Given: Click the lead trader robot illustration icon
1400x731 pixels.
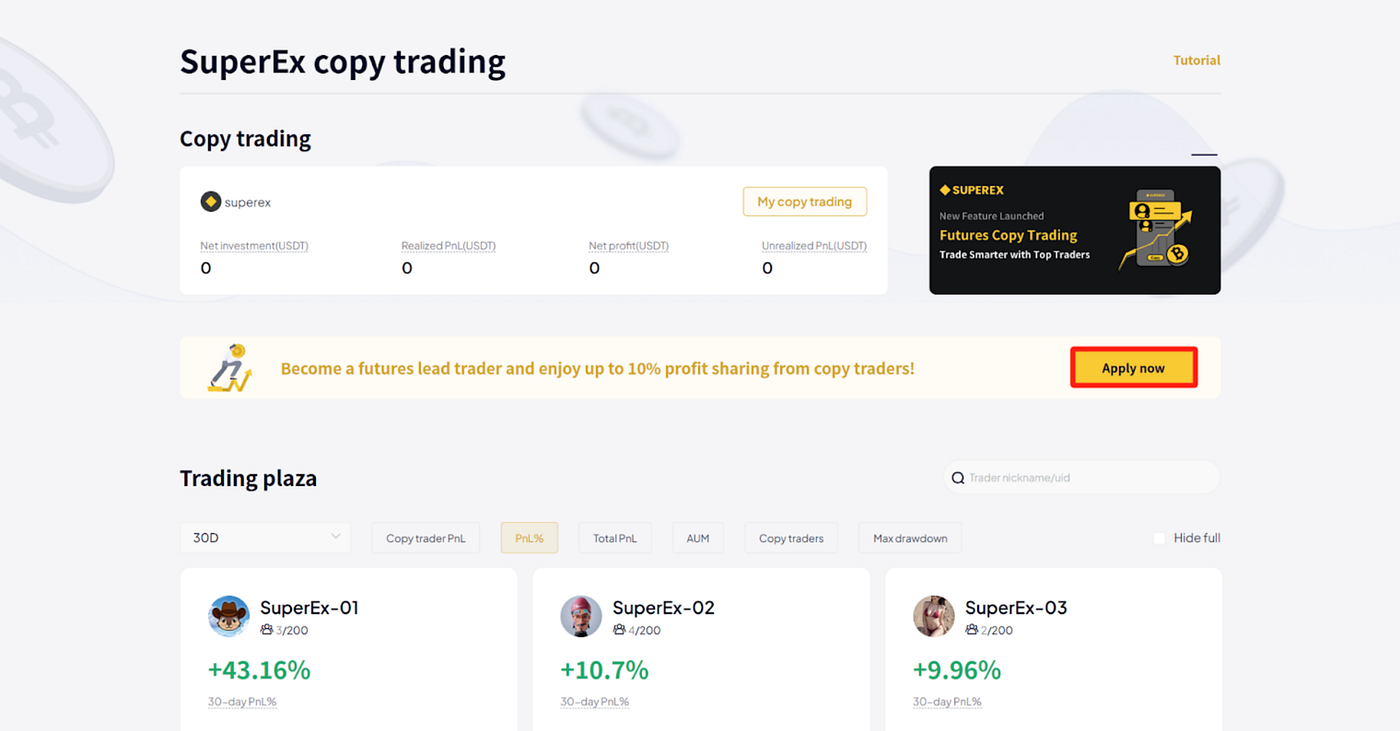Looking at the screenshot, I should (230, 368).
